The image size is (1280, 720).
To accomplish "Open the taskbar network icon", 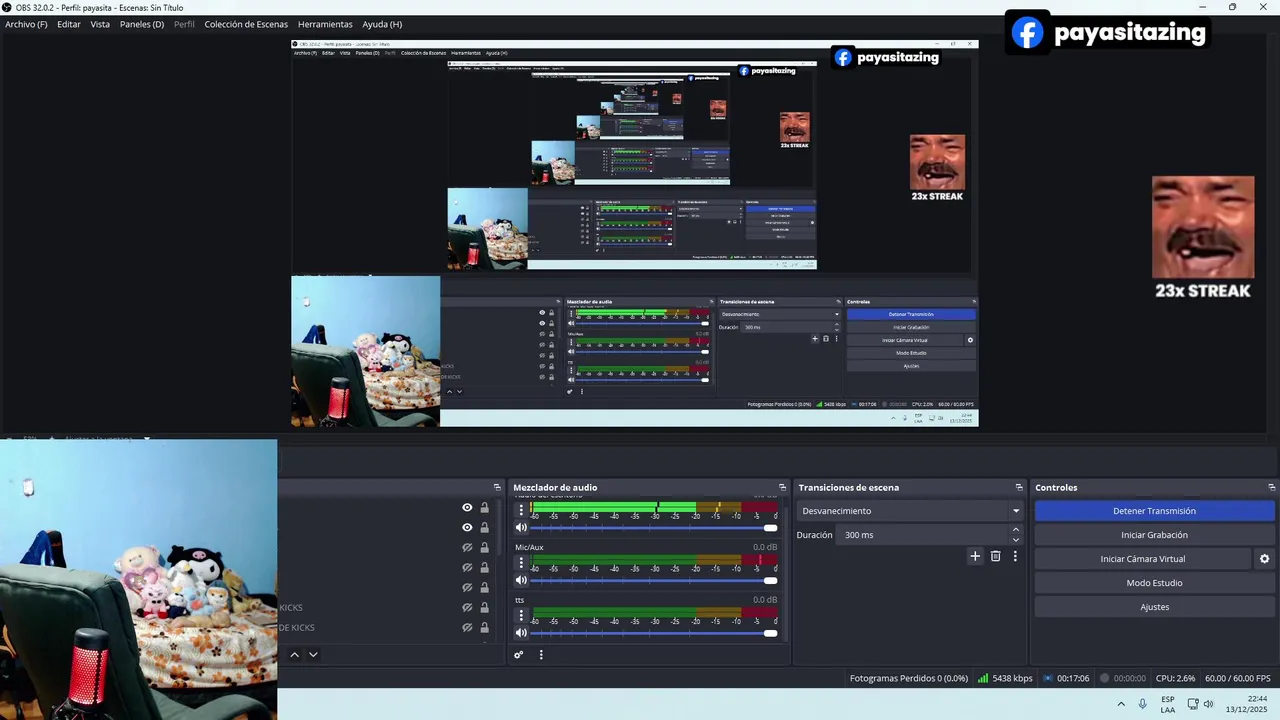I will pyautogui.click(x=1193, y=704).
